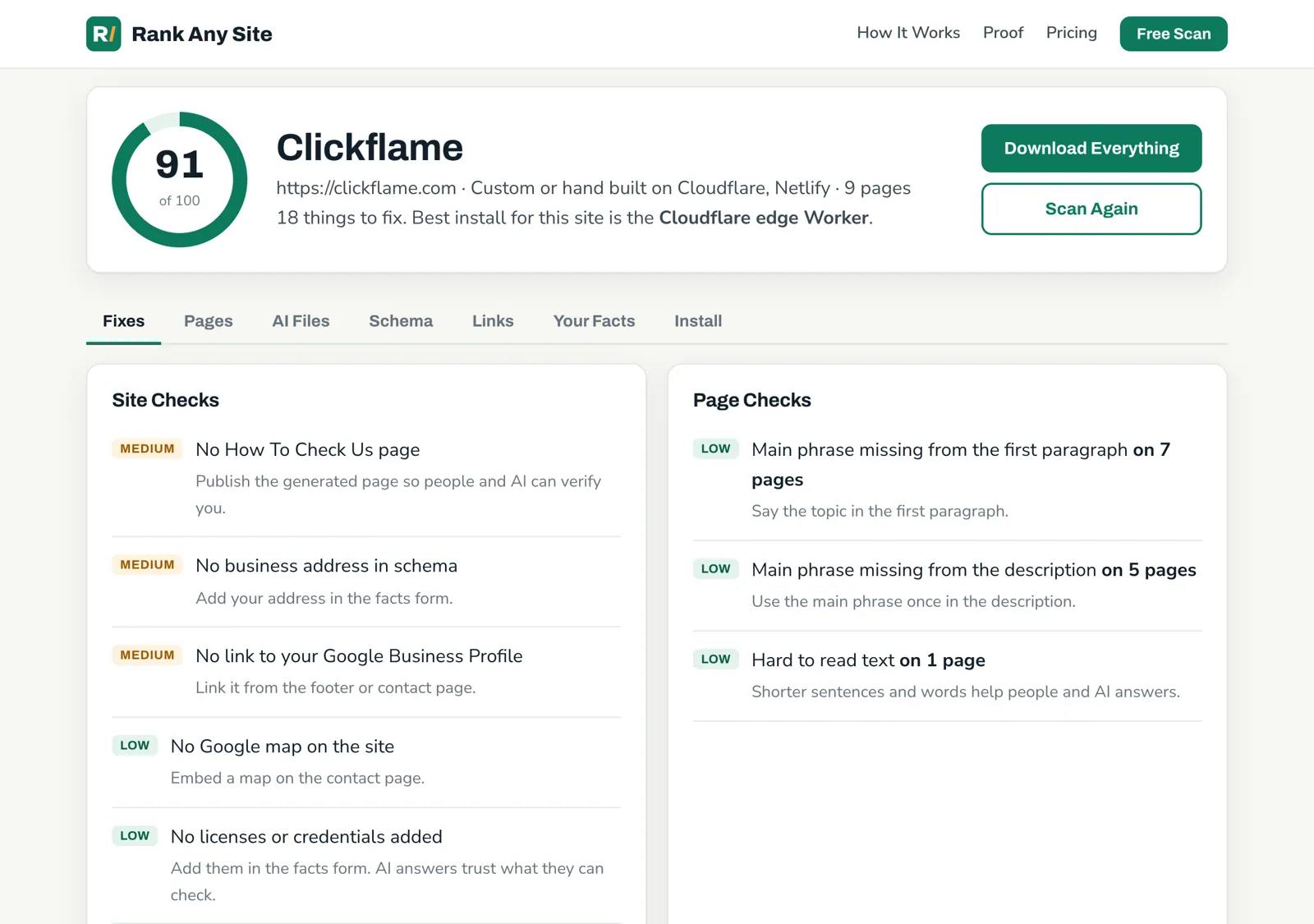Click MEDIUM badge beside "No How To Check Us page"
Screen dimensions: 1314x924
pos(147,448)
